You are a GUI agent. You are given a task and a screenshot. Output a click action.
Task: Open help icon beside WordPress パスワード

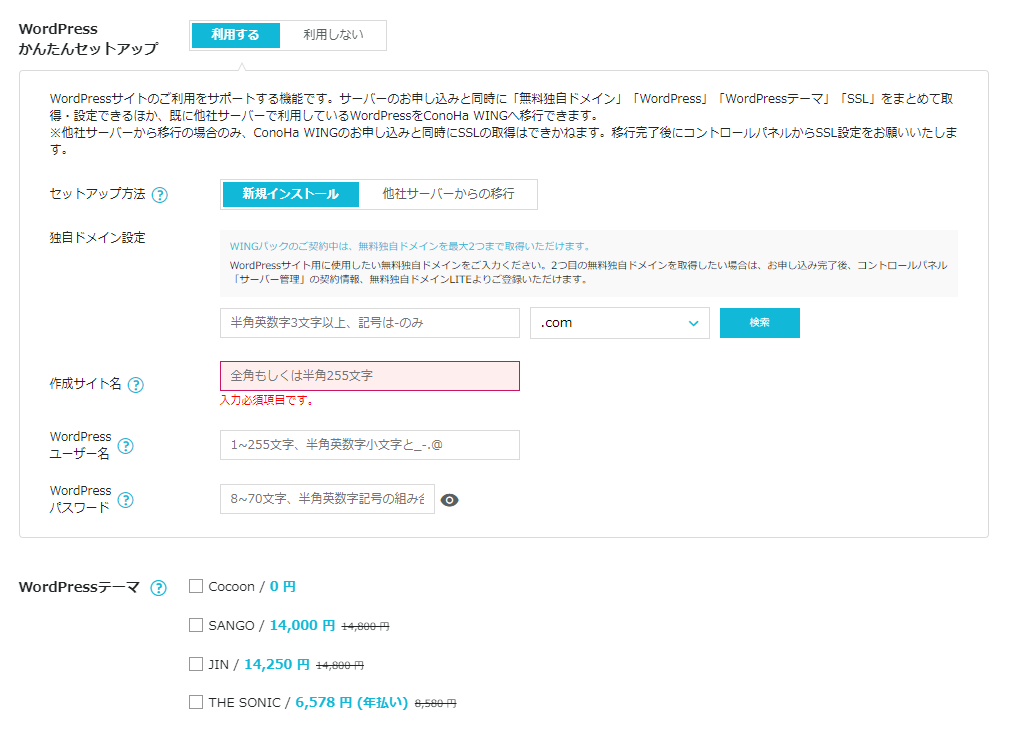tap(126, 500)
